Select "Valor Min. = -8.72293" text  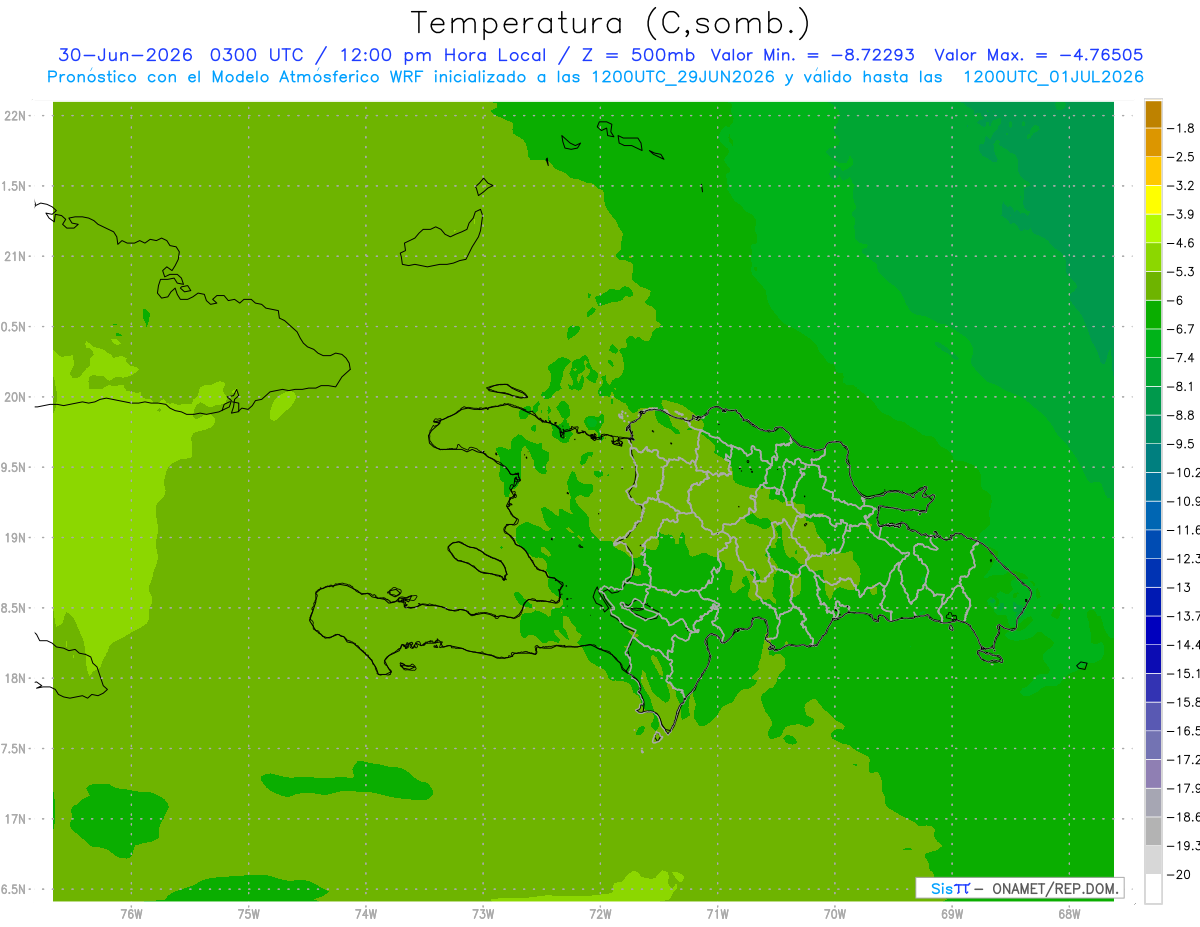[812, 55]
